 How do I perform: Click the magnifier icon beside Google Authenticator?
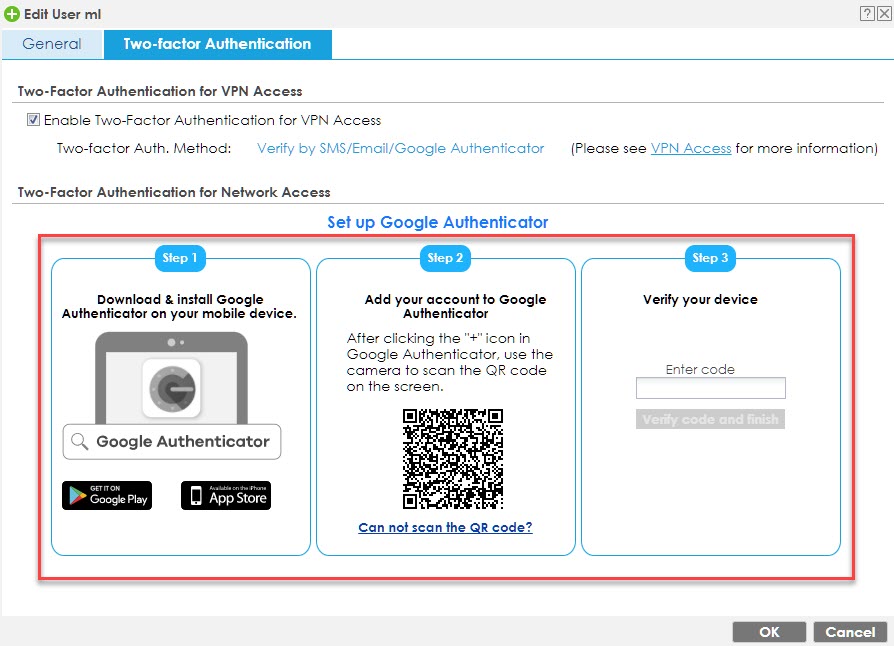tap(80, 441)
